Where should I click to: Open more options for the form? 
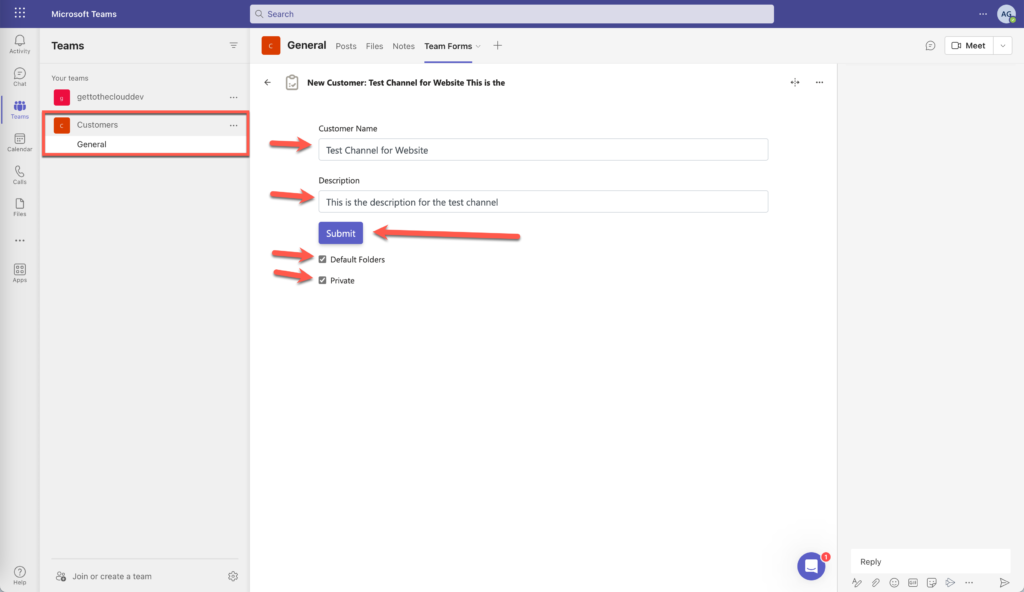[x=820, y=82]
